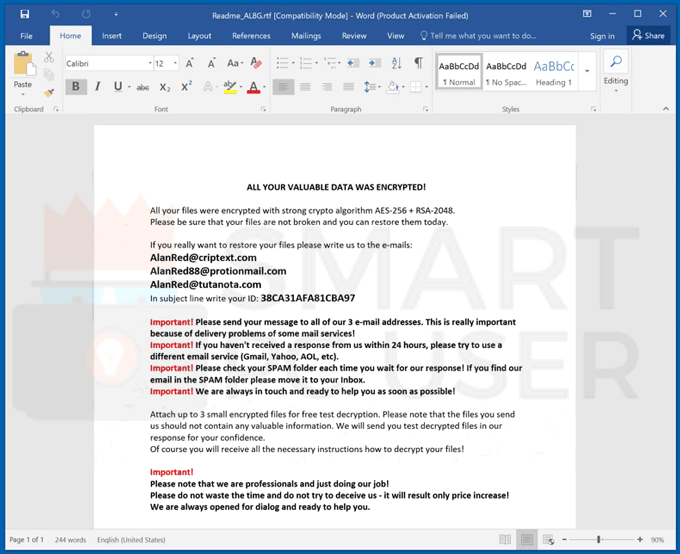This screenshot has height=554, width=680.
Task: Open Text Effects and Typography
Action: pyautogui.click(x=208, y=87)
